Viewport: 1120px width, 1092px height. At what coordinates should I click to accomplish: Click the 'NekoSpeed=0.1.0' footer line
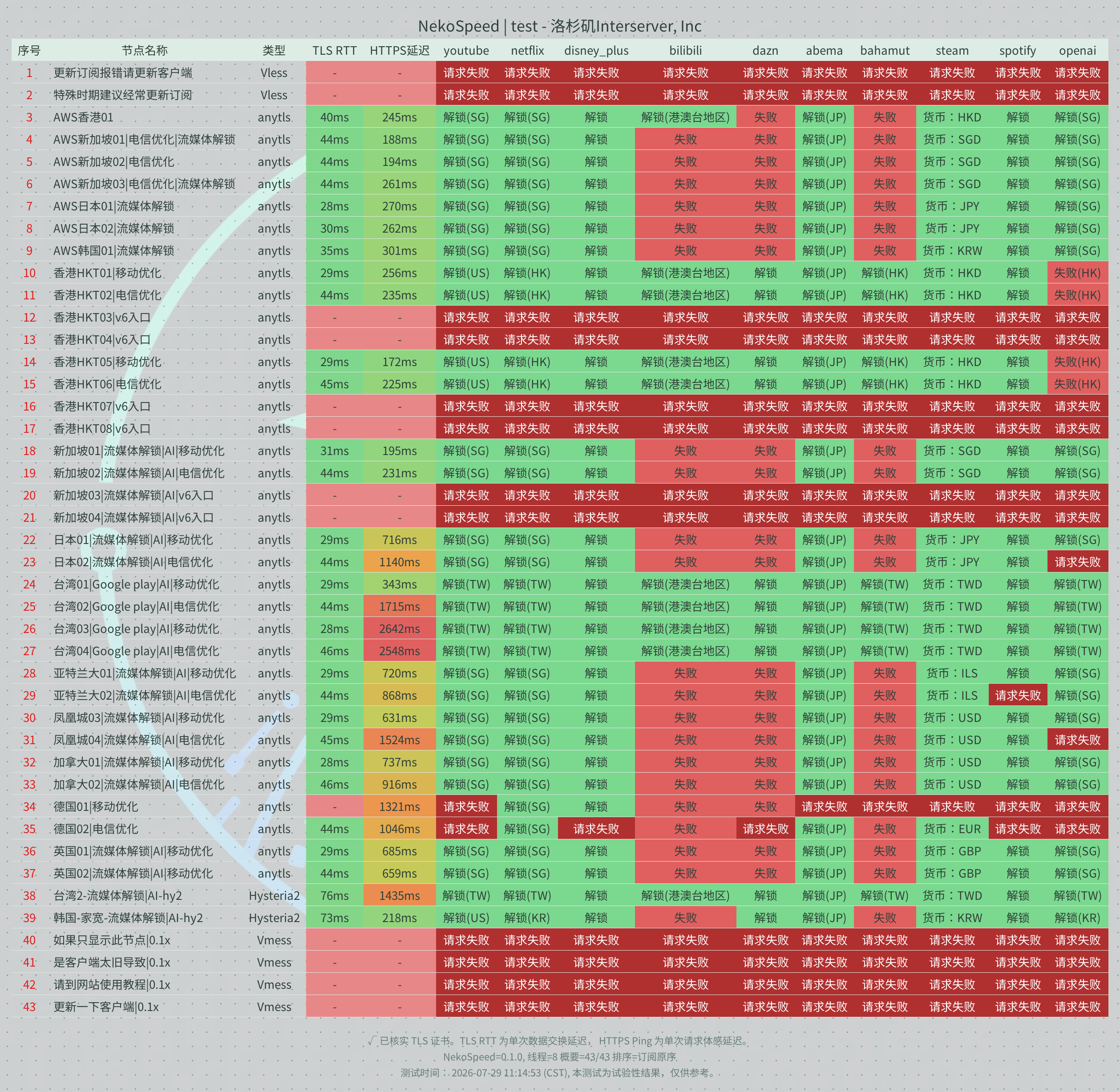559,1056
